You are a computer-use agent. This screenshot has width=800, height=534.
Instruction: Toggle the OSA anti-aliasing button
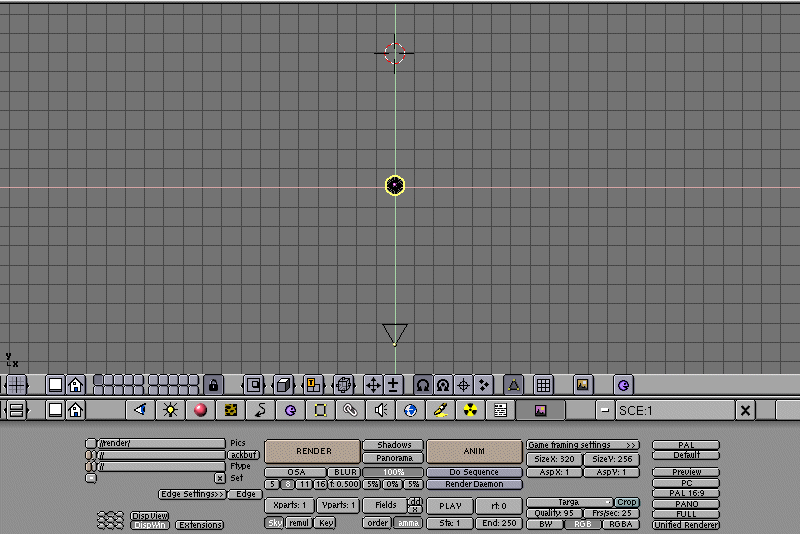click(x=297, y=472)
